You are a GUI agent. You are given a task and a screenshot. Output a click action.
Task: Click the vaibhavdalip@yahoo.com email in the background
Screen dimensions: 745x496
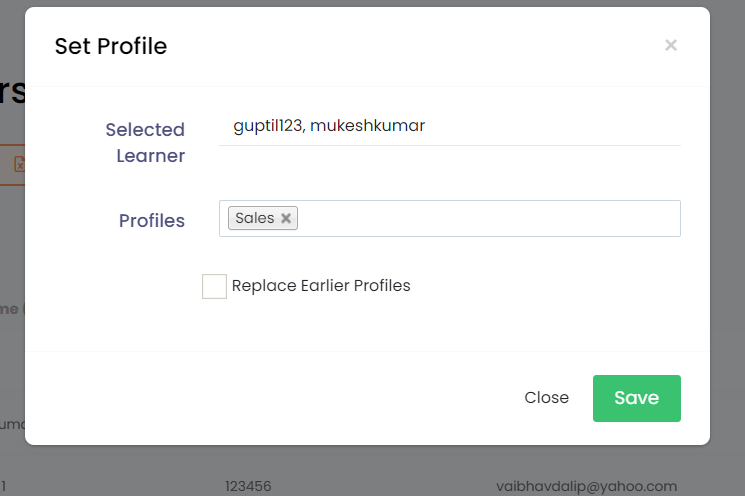[586, 486]
